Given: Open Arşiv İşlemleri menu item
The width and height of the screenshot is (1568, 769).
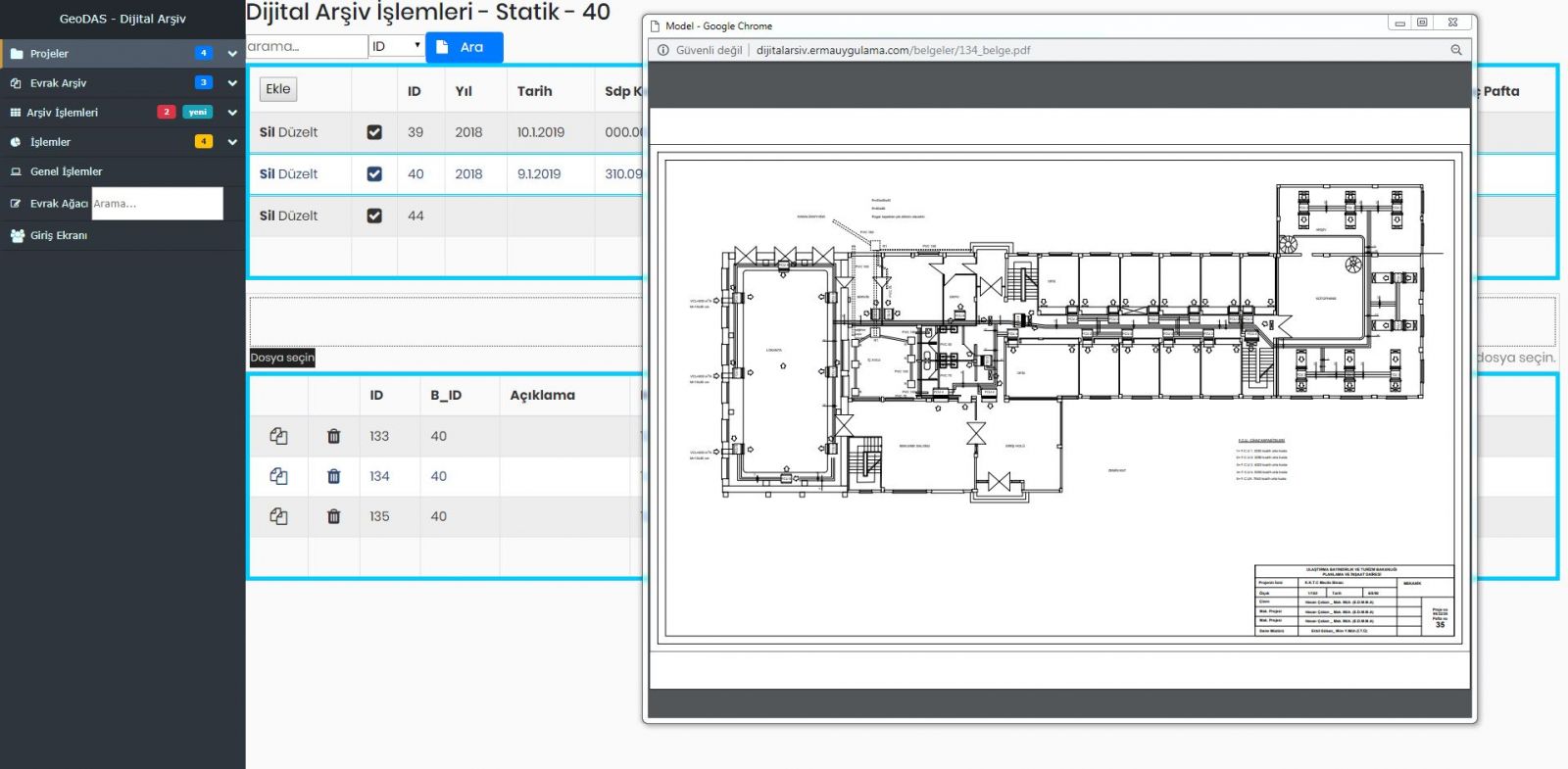Looking at the screenshot, I should (62, 113).
